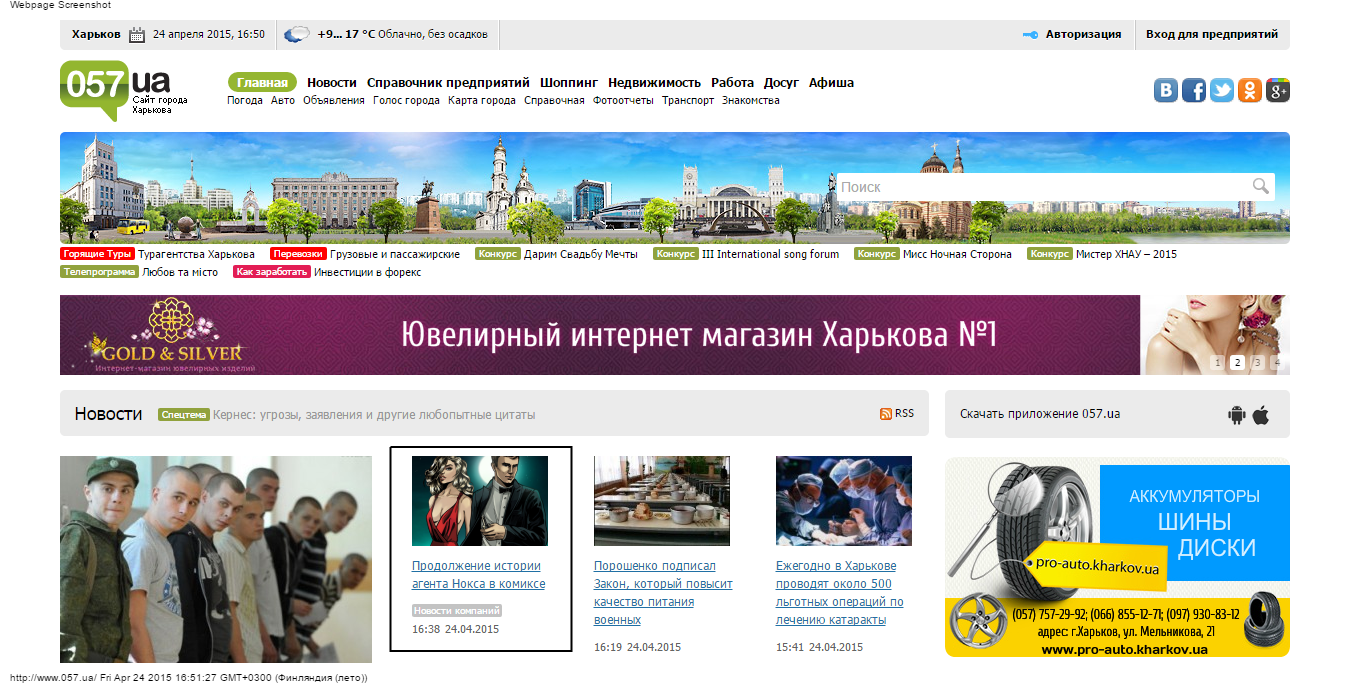Open the Досуг menu item
Screen dimensions: 1349x683
781,83
